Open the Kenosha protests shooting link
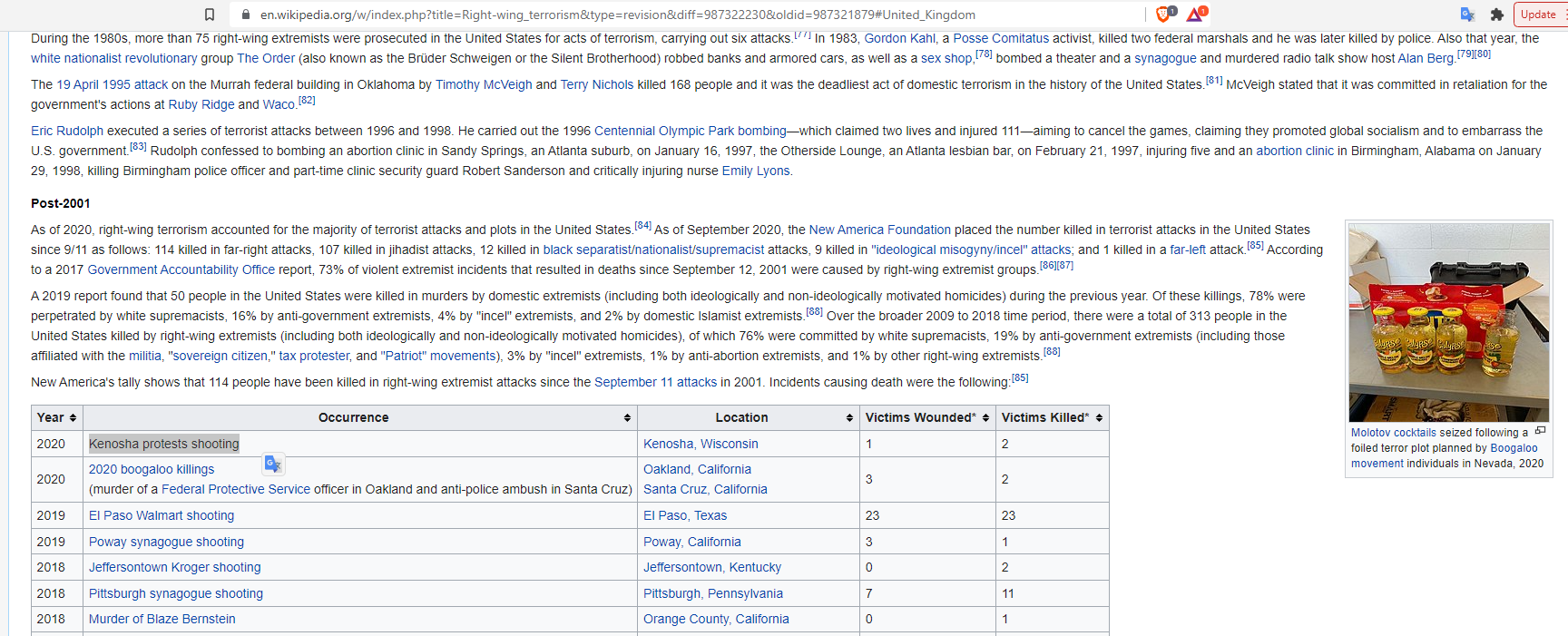Screen dimensions: 1568x636 (164, 444)
